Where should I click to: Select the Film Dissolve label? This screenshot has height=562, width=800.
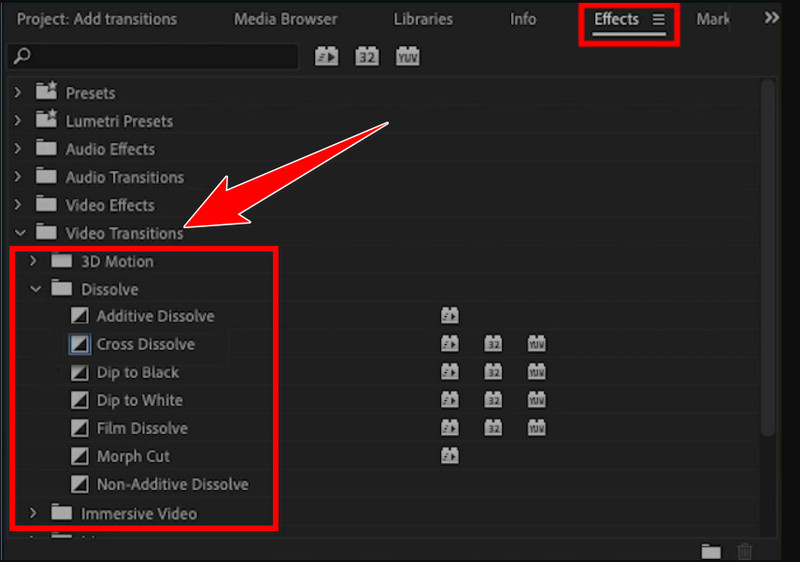click(142, 428)
